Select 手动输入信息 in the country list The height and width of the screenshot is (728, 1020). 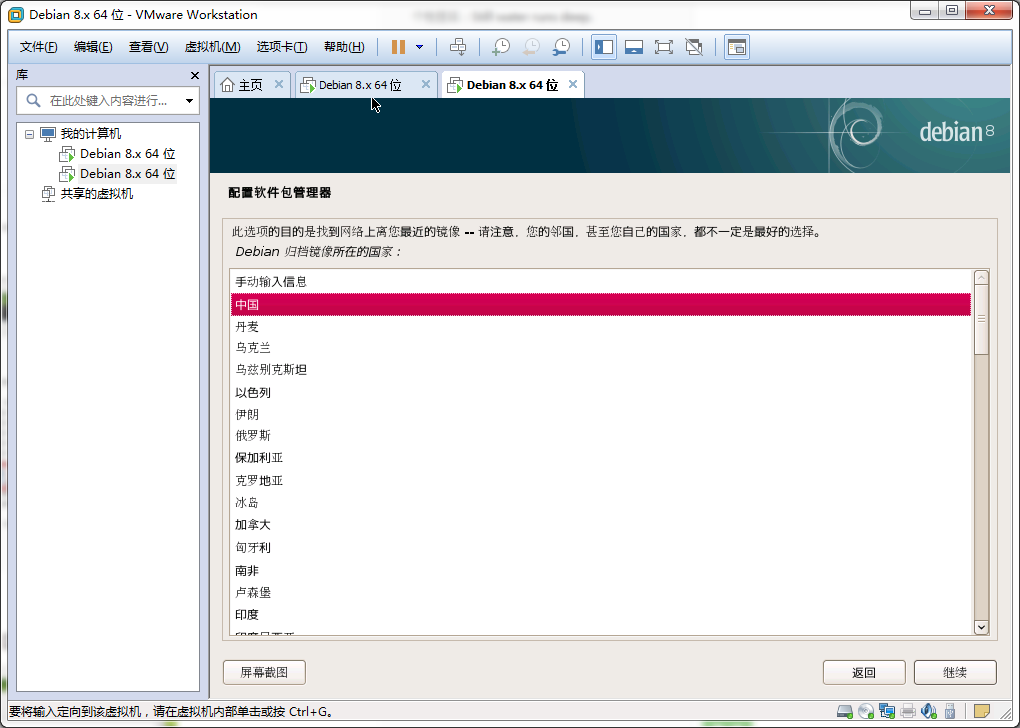pyautogui.click(x=600, y=282)
